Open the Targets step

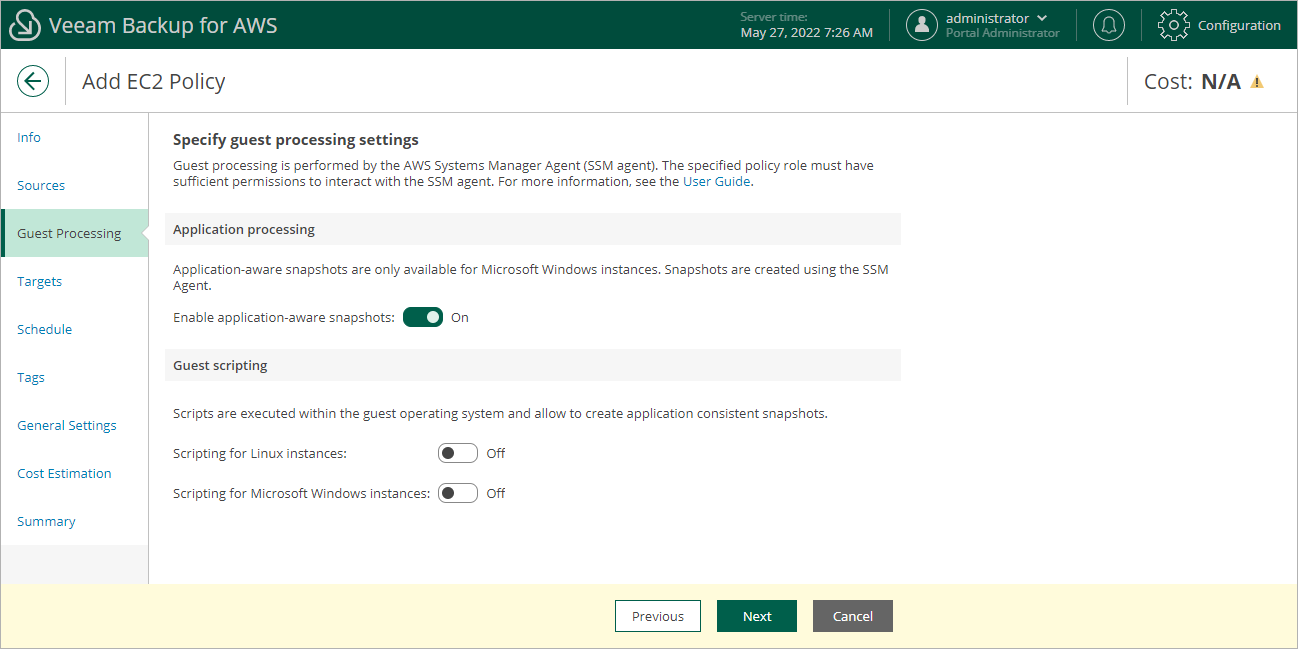tap(40, 281)
